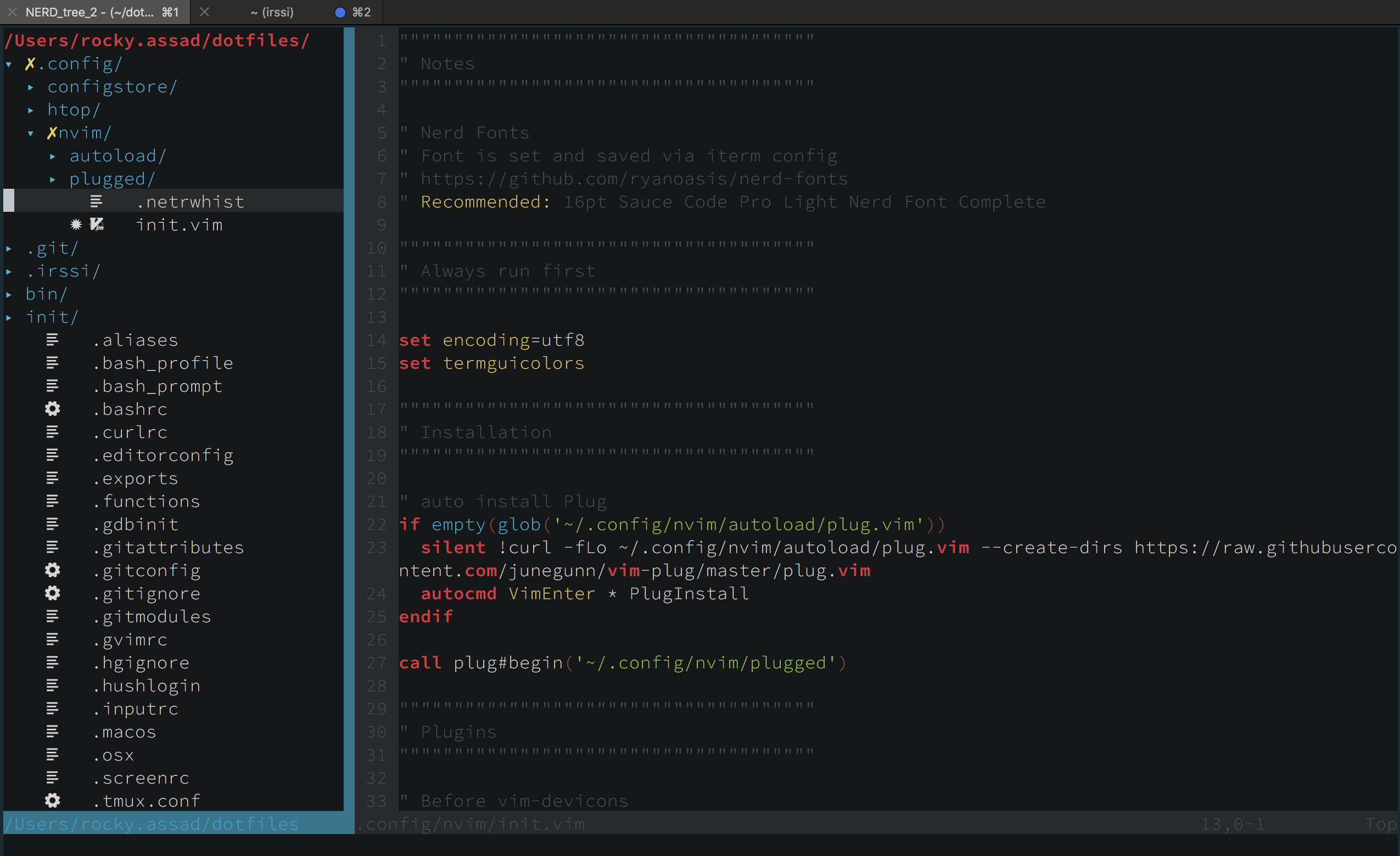1400x856 pixels.
Task: Click the gear icon beside .tmux.conf
Action: (x=52, y=801)
